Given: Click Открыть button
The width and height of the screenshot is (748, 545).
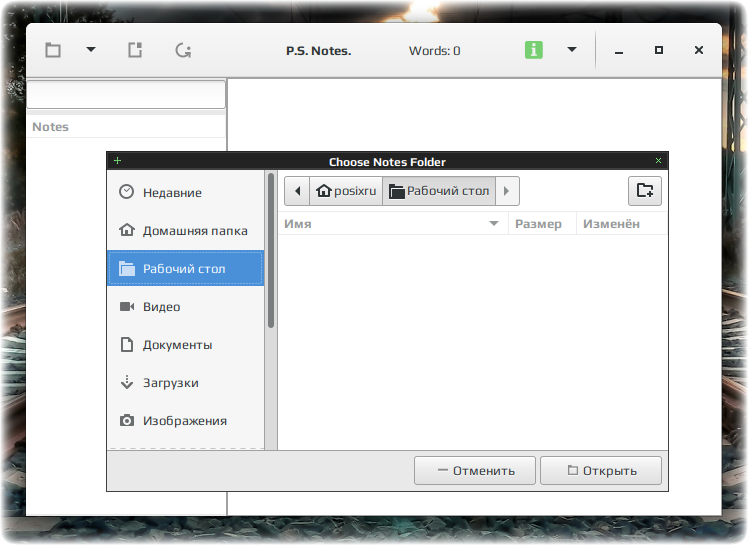Looking at the screenshot, I should [x=601, y=471].
